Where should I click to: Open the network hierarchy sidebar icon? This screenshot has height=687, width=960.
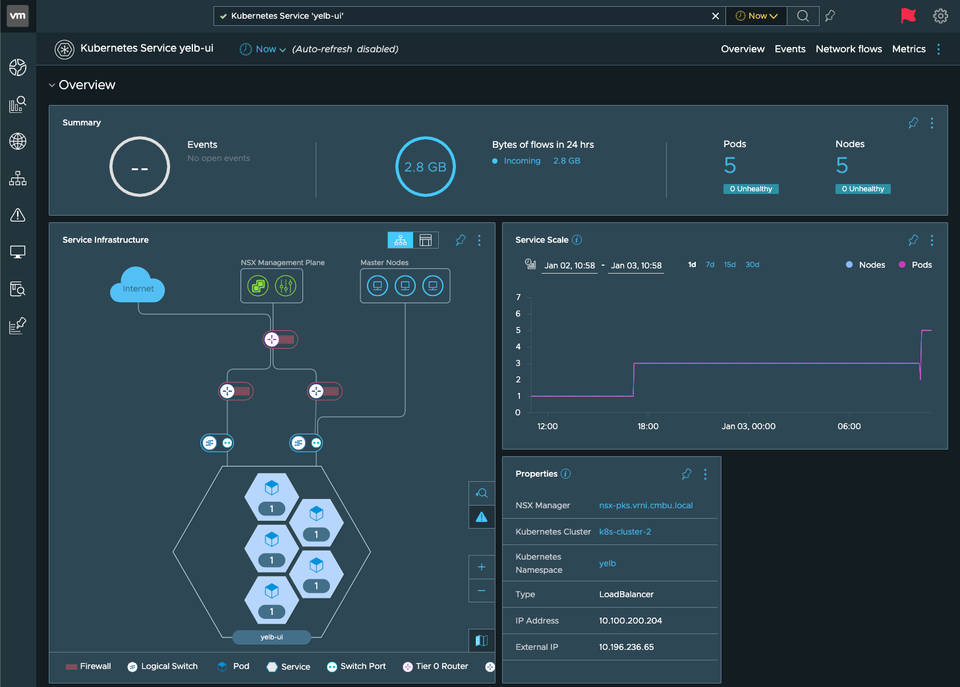click(18, 178)
